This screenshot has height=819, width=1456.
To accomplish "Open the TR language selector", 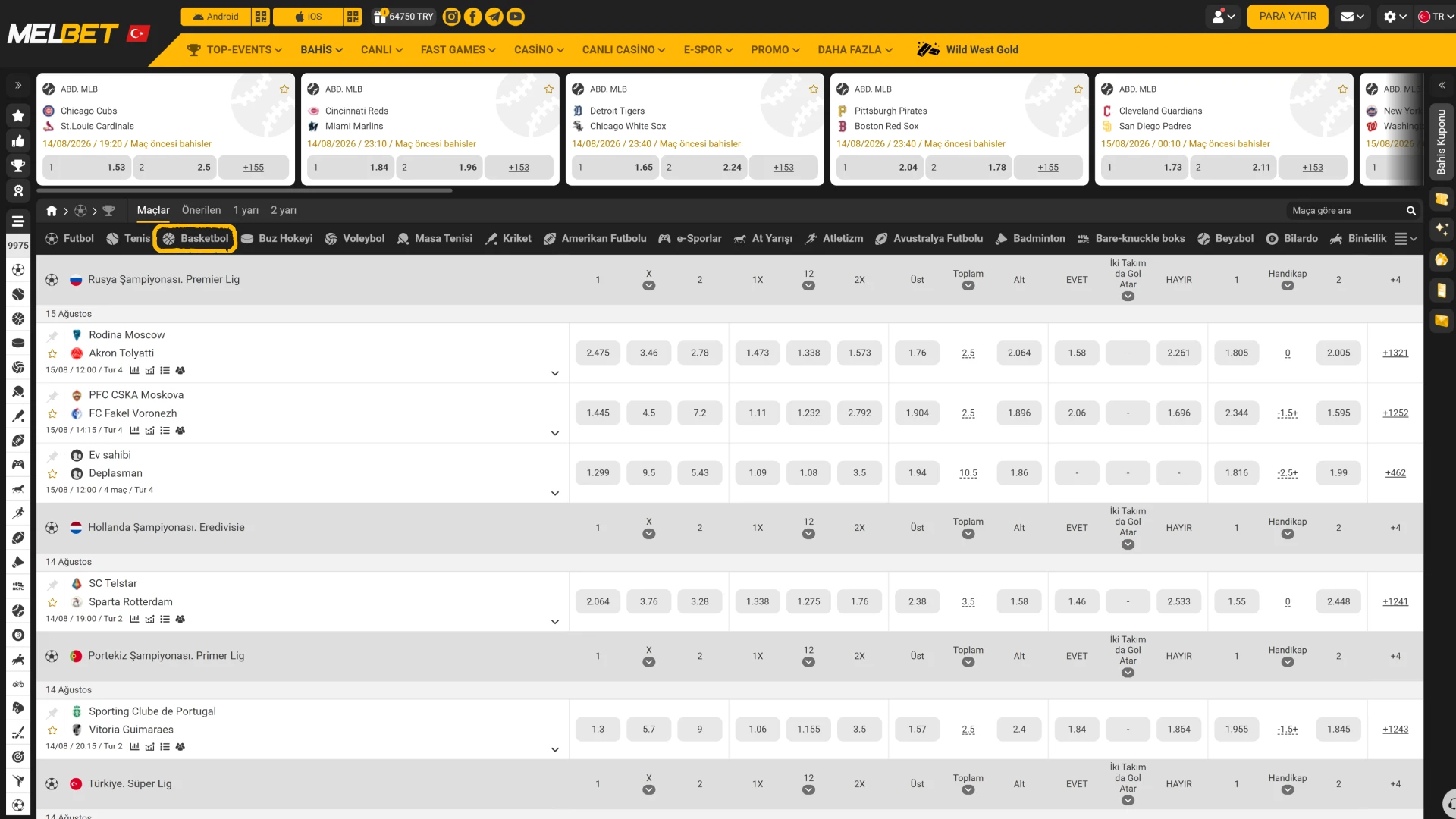I will (1436, 17).
